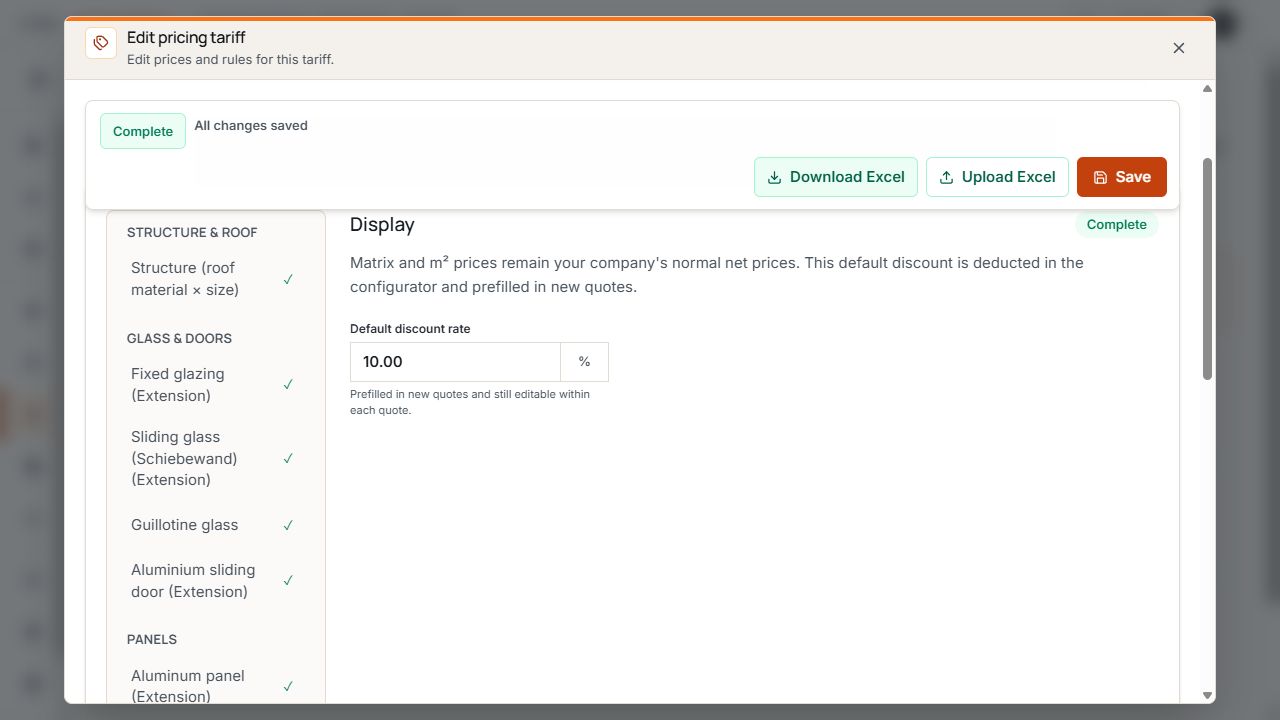This screenshot has height=720, width=1280.
Task: Upload an Excel file
Action: 997,177
